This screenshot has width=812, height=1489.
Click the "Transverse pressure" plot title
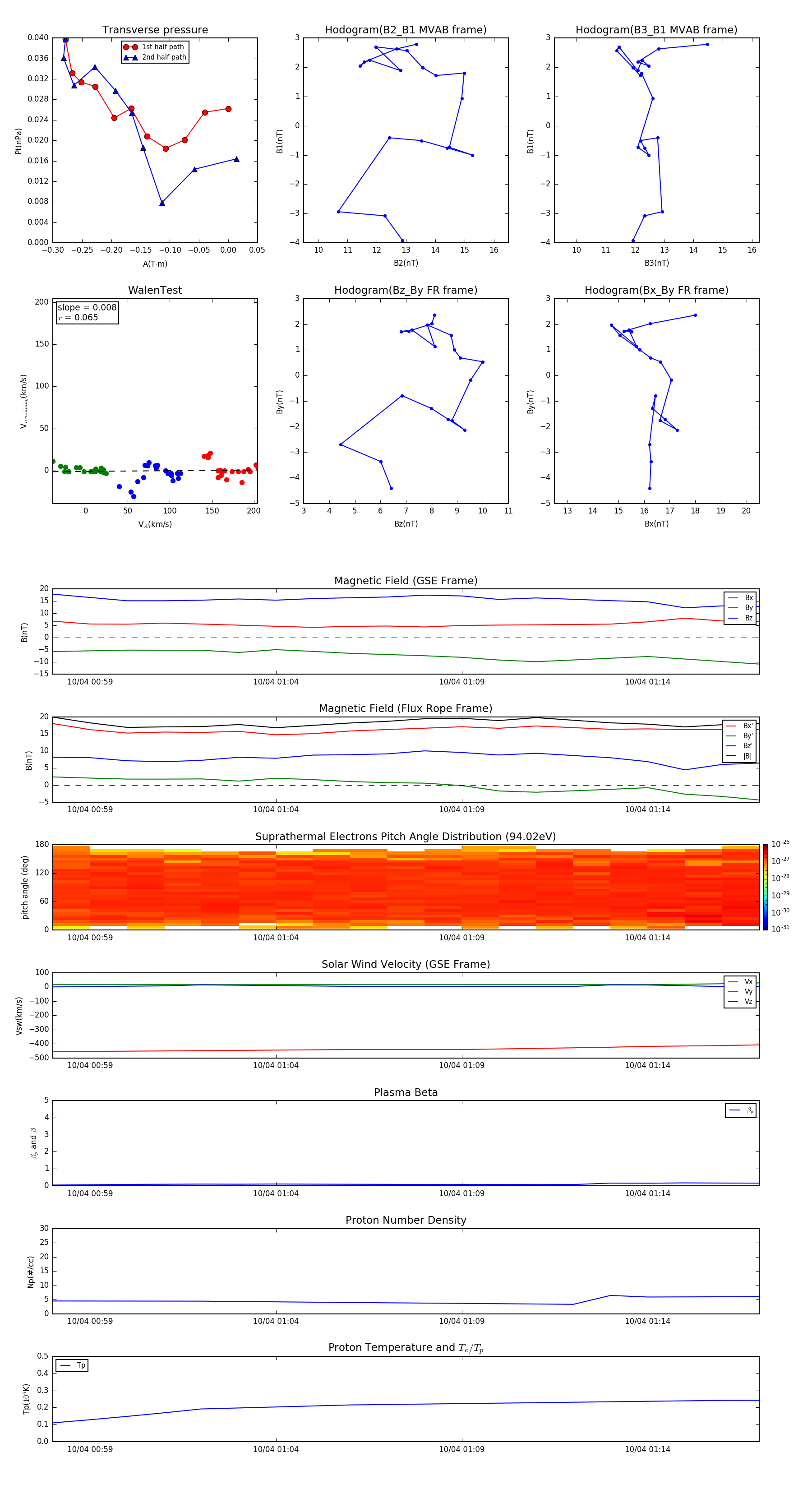click(x=155, y=30)
